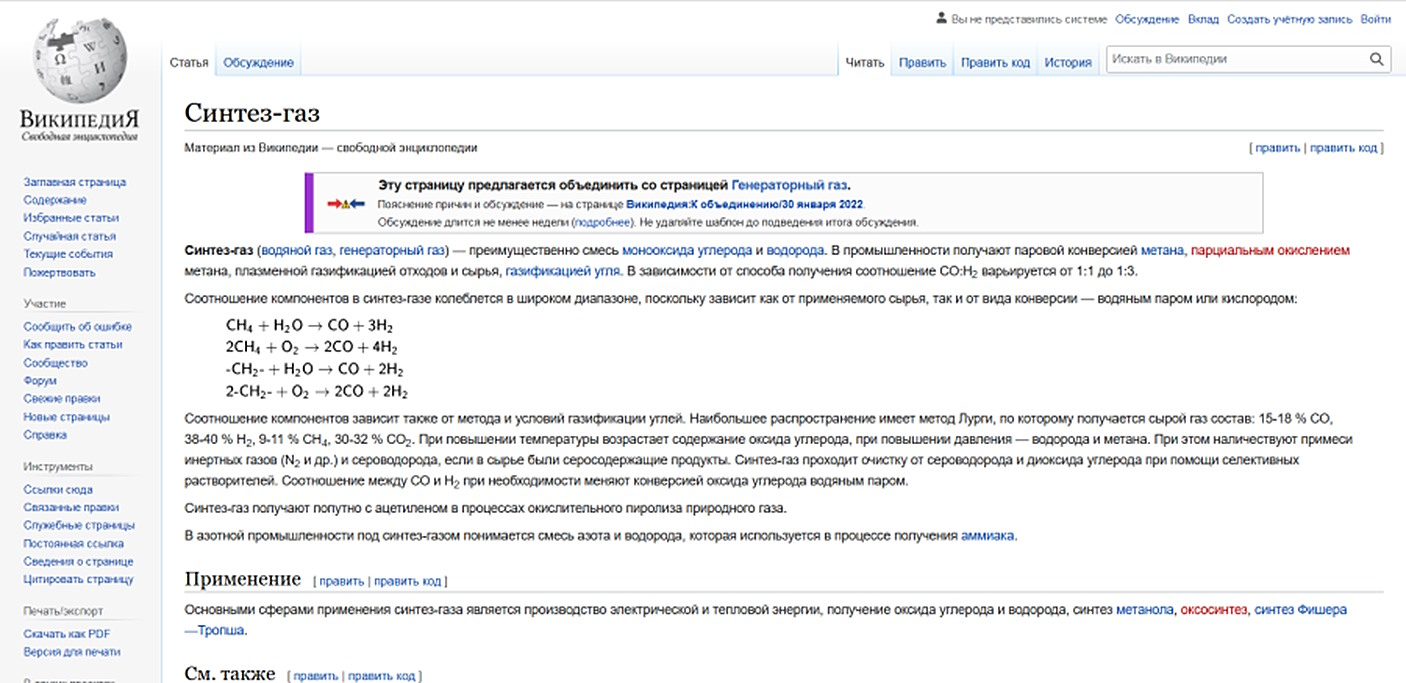
Task: Switch to the Обсуждение tab
Action: (258, 62)
